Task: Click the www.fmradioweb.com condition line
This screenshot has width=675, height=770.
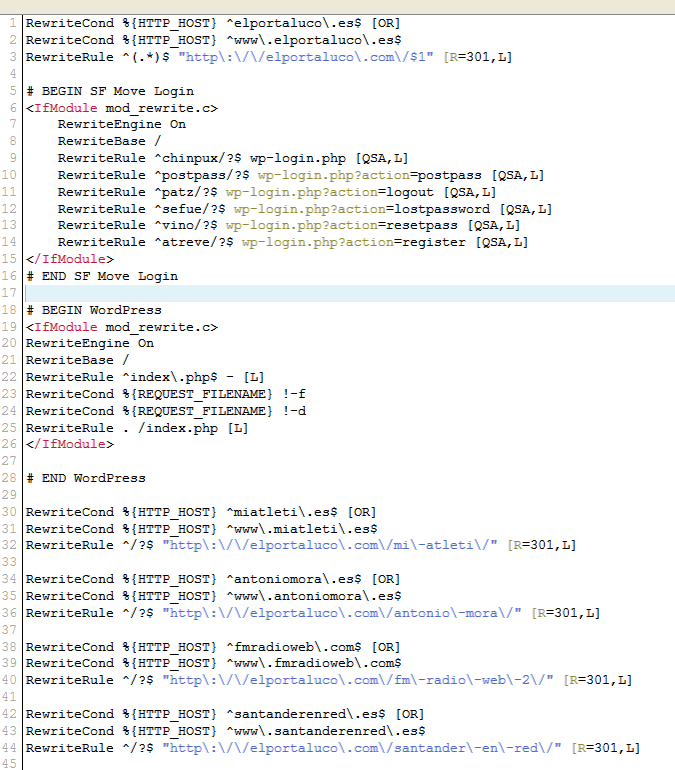Action: 214,663
